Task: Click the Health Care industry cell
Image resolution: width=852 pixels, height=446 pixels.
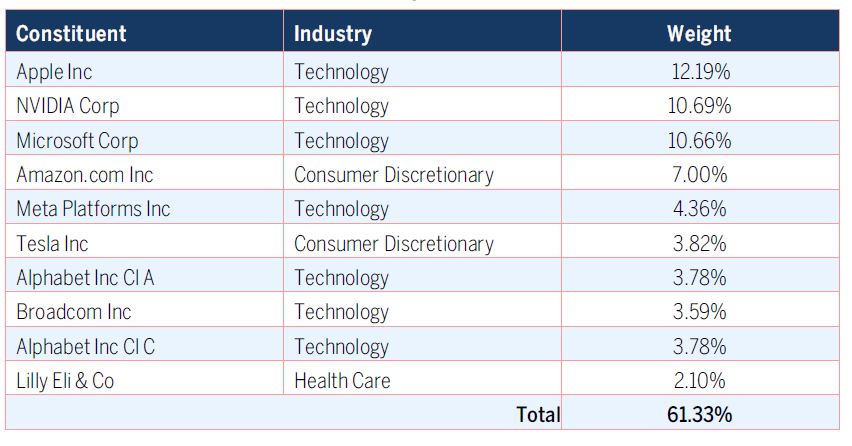Action: click(x=342, y=380)
